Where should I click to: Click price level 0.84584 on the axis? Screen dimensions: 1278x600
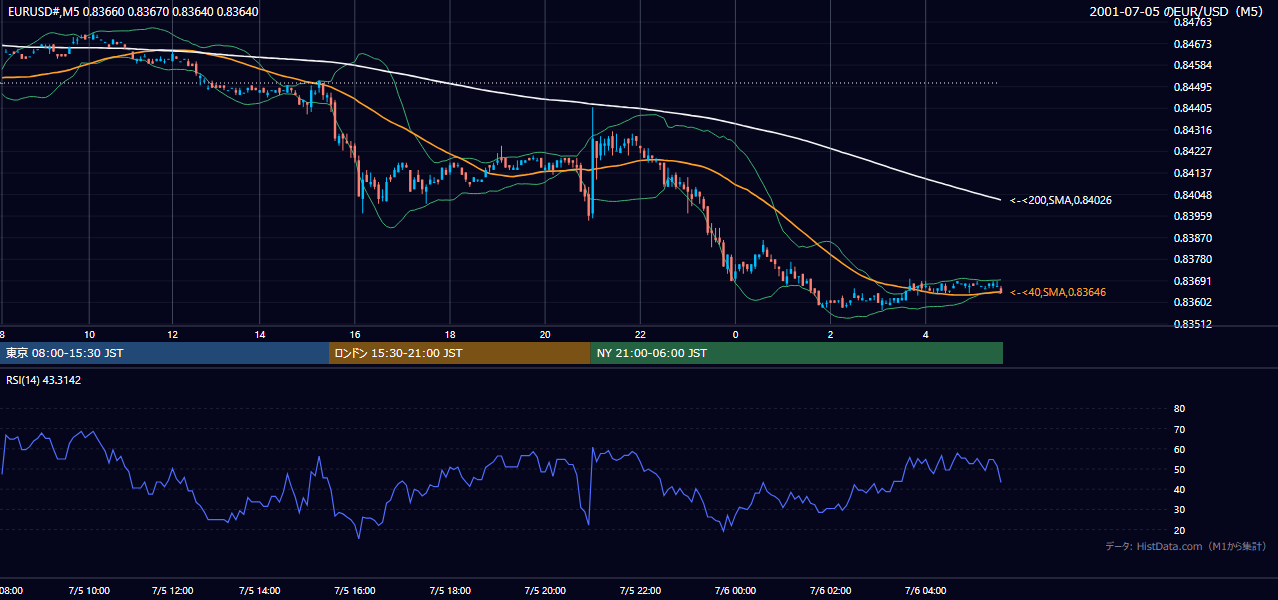click(x=1192, y=65)
